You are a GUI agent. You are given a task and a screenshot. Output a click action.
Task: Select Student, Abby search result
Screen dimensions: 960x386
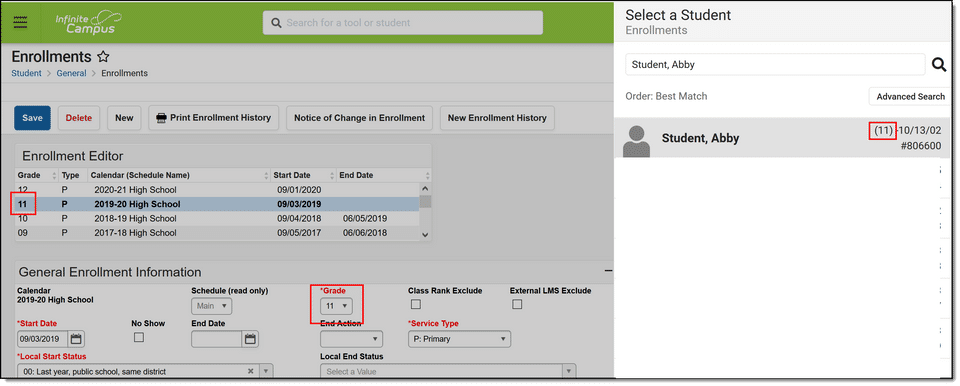click(782, 138)
